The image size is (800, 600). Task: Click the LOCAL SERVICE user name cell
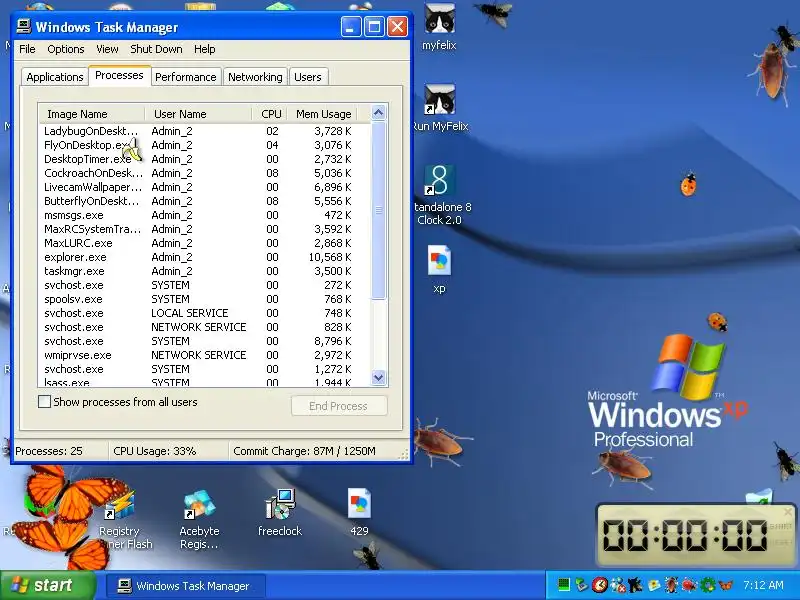click(190, 313)
